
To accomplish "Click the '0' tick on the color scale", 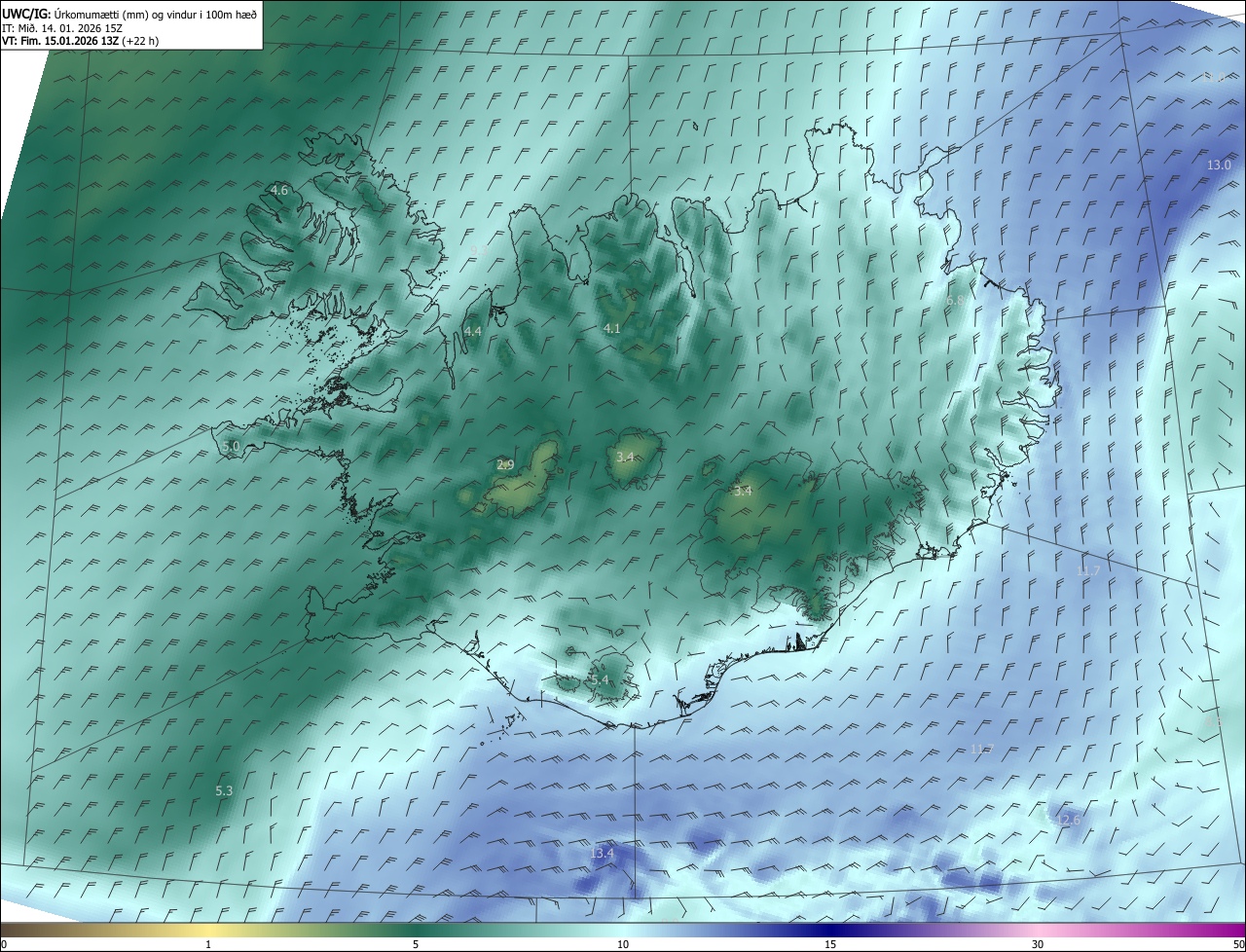I will pyautogui.click(x=4, y=945).
